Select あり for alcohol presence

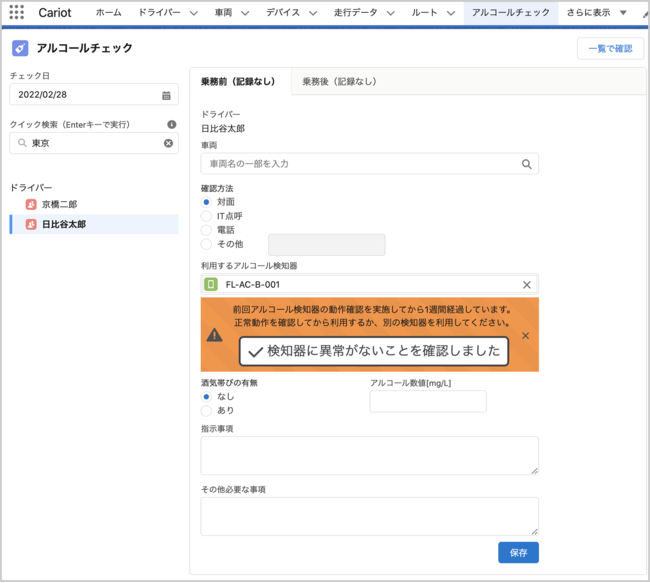click(x=207, y=411)
